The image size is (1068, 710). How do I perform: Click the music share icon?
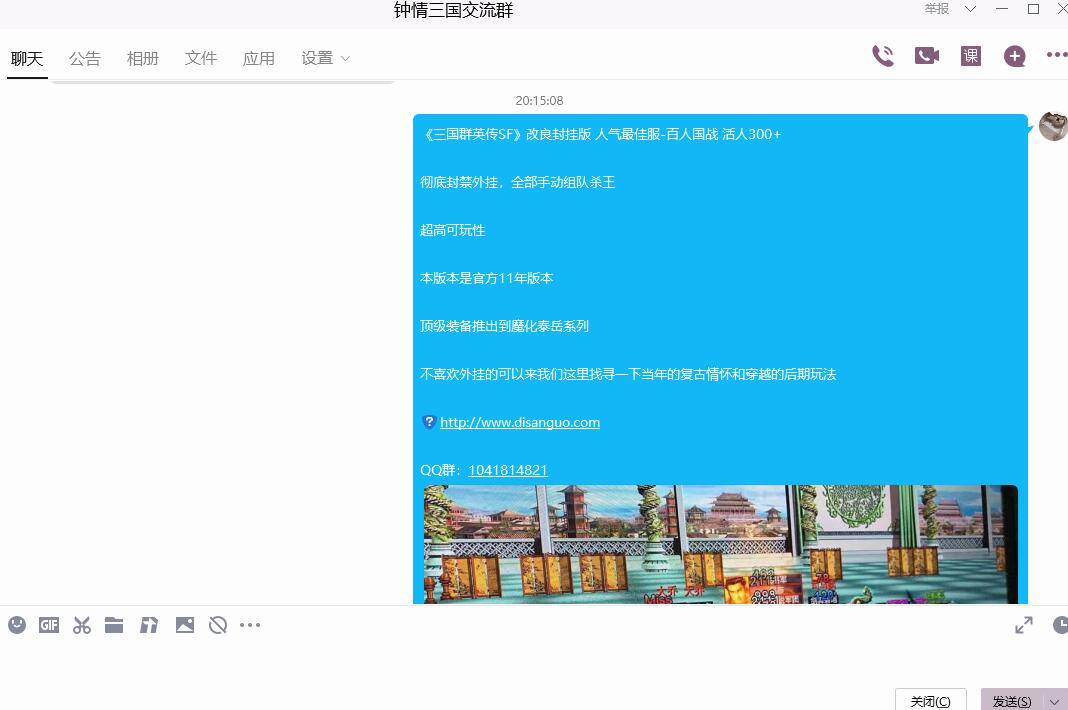(149, 625)
